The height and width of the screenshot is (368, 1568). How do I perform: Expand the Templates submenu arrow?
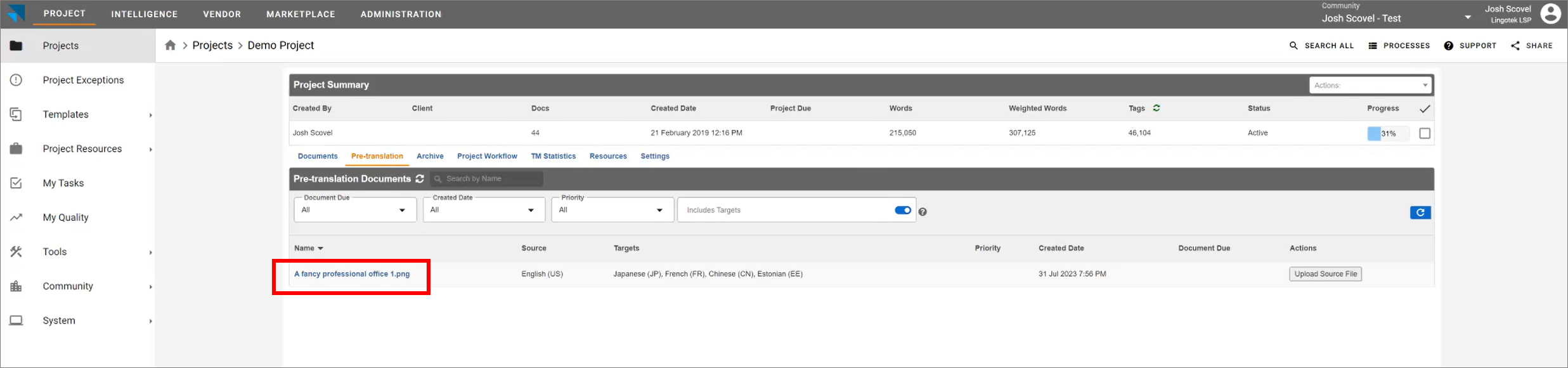[x=150, y=115]
